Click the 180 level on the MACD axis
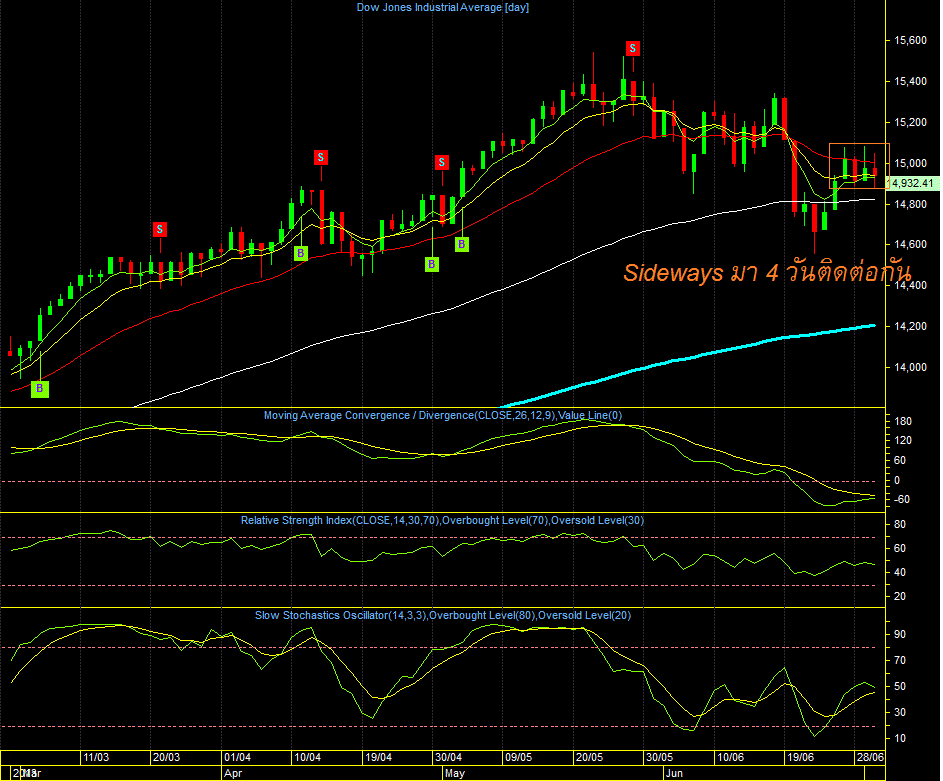Image resolution: width=943 pixels, height=781 pixels. [903, 421]
